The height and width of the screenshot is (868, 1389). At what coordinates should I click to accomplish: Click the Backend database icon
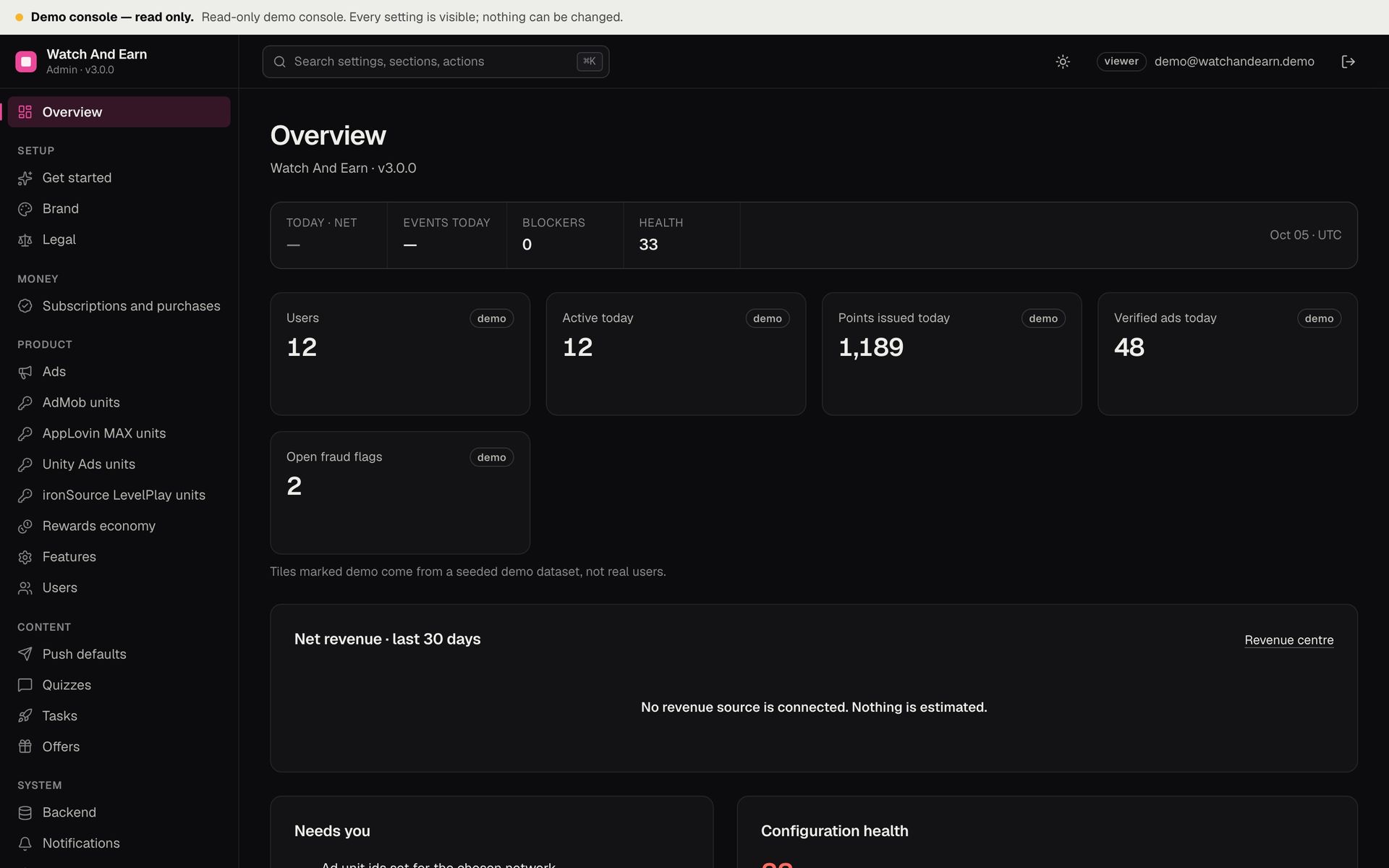25,812
